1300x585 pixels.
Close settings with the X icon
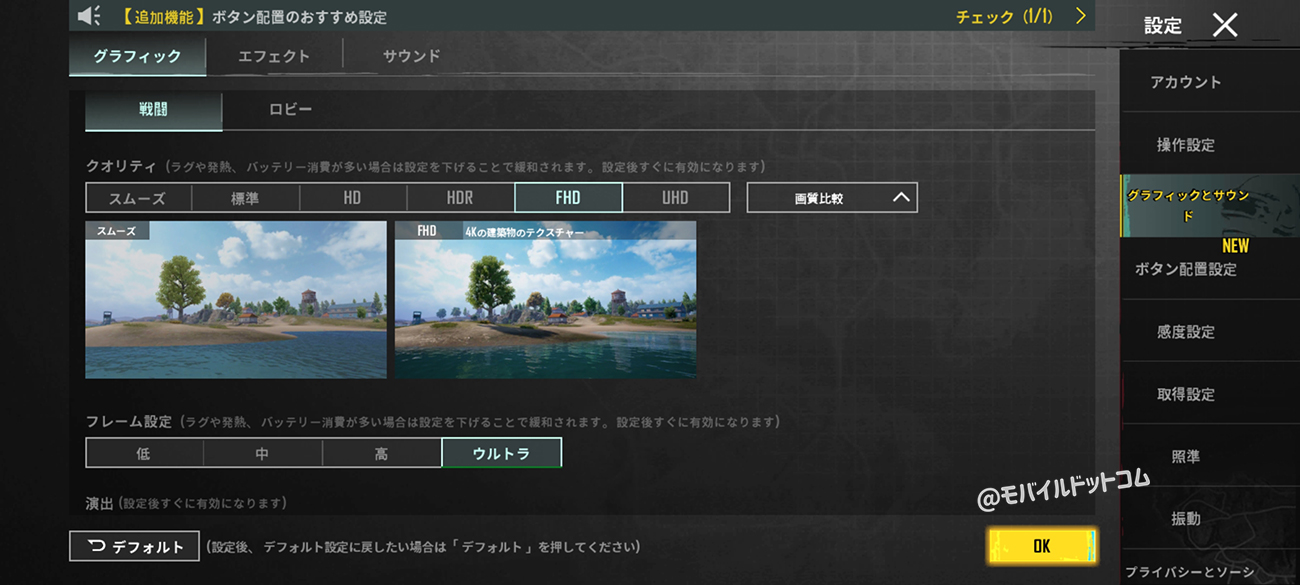coord(1225,26)
